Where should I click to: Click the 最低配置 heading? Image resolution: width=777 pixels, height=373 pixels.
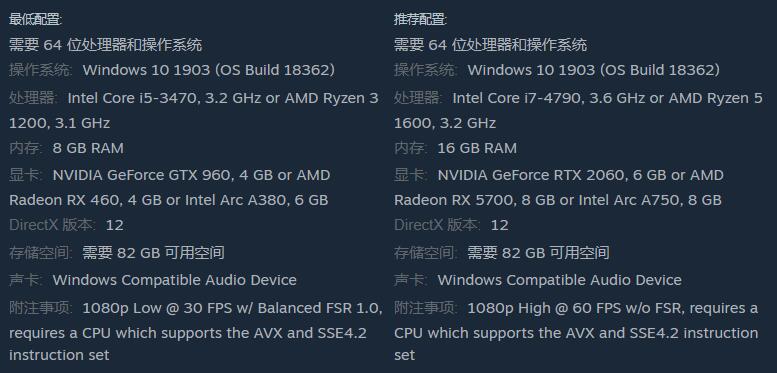click(35, 20)
